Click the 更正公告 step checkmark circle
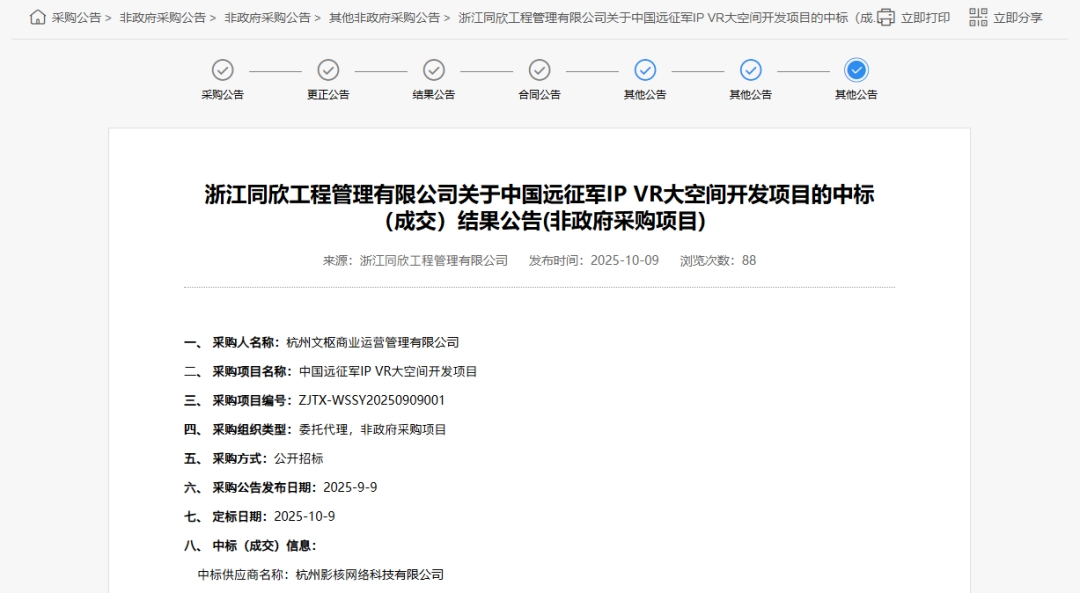 click(x=329, y=72)
